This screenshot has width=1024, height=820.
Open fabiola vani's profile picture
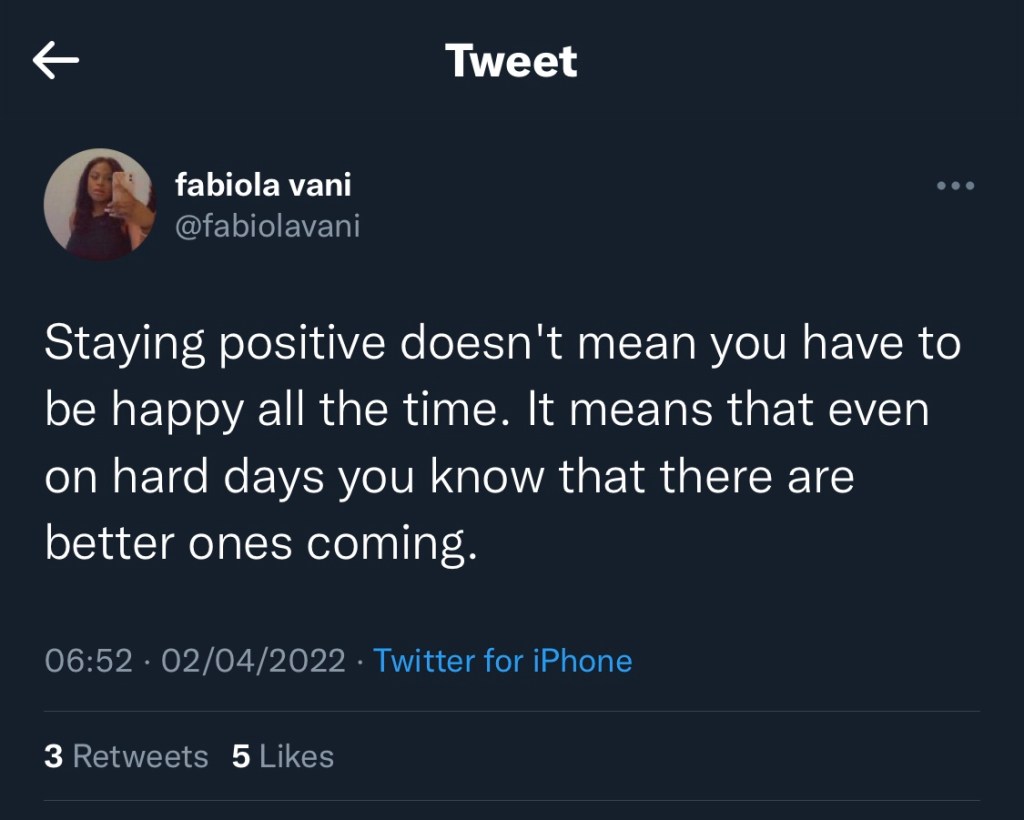pos(100,205)
